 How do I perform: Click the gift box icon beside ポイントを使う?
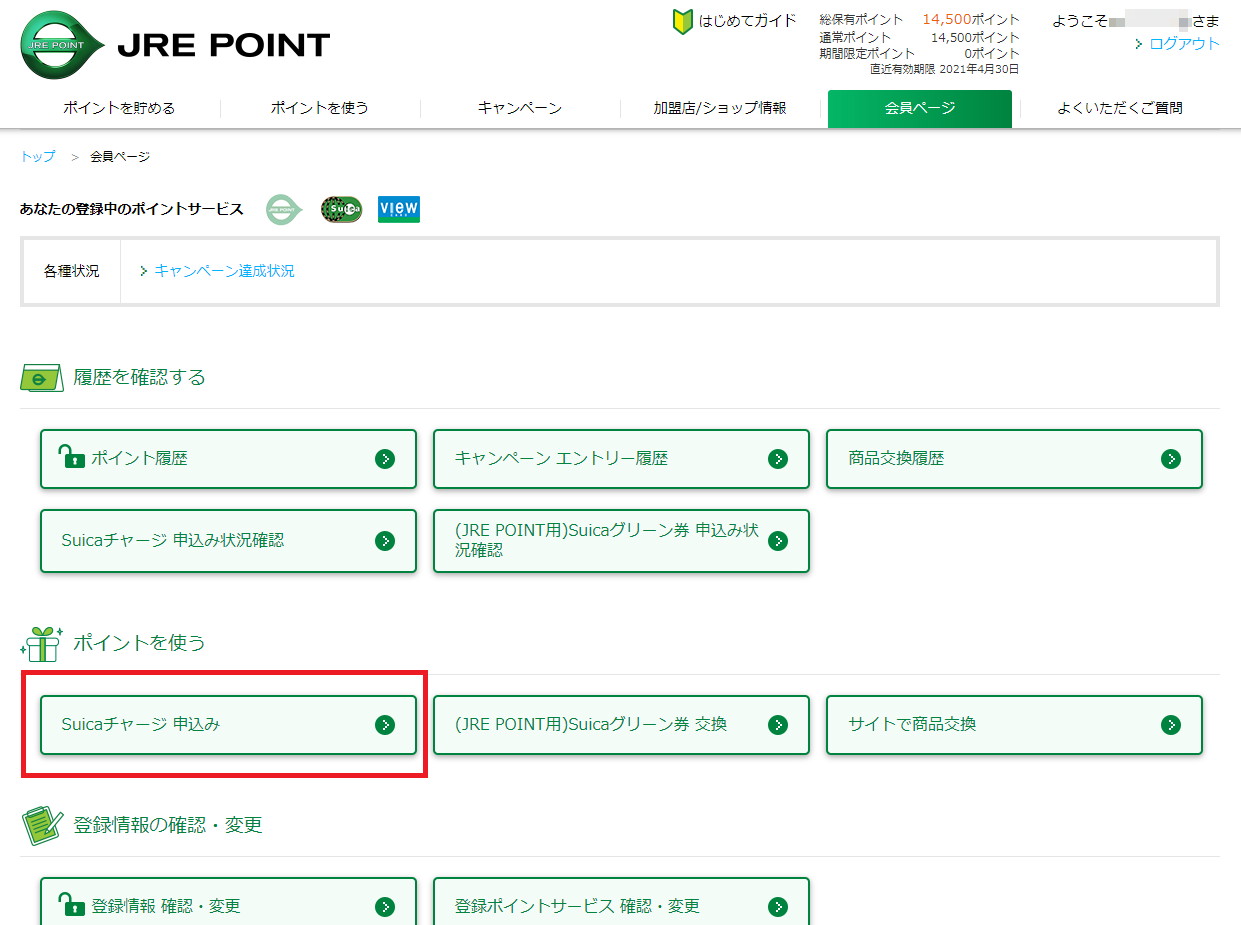pyautogui.click(x=42, y=643)
